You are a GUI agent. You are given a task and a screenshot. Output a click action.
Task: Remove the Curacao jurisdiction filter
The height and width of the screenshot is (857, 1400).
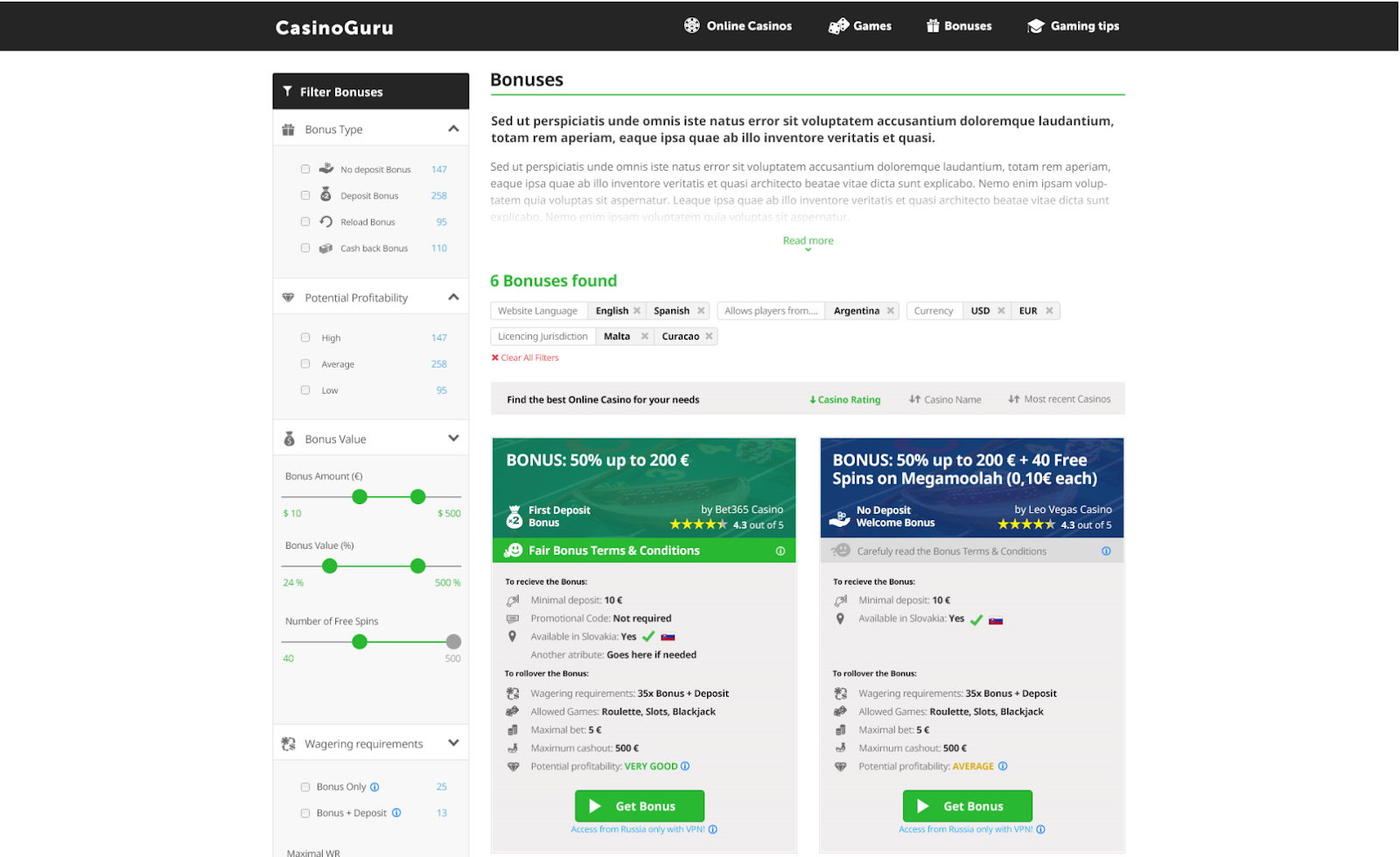(x=709, y=336)
